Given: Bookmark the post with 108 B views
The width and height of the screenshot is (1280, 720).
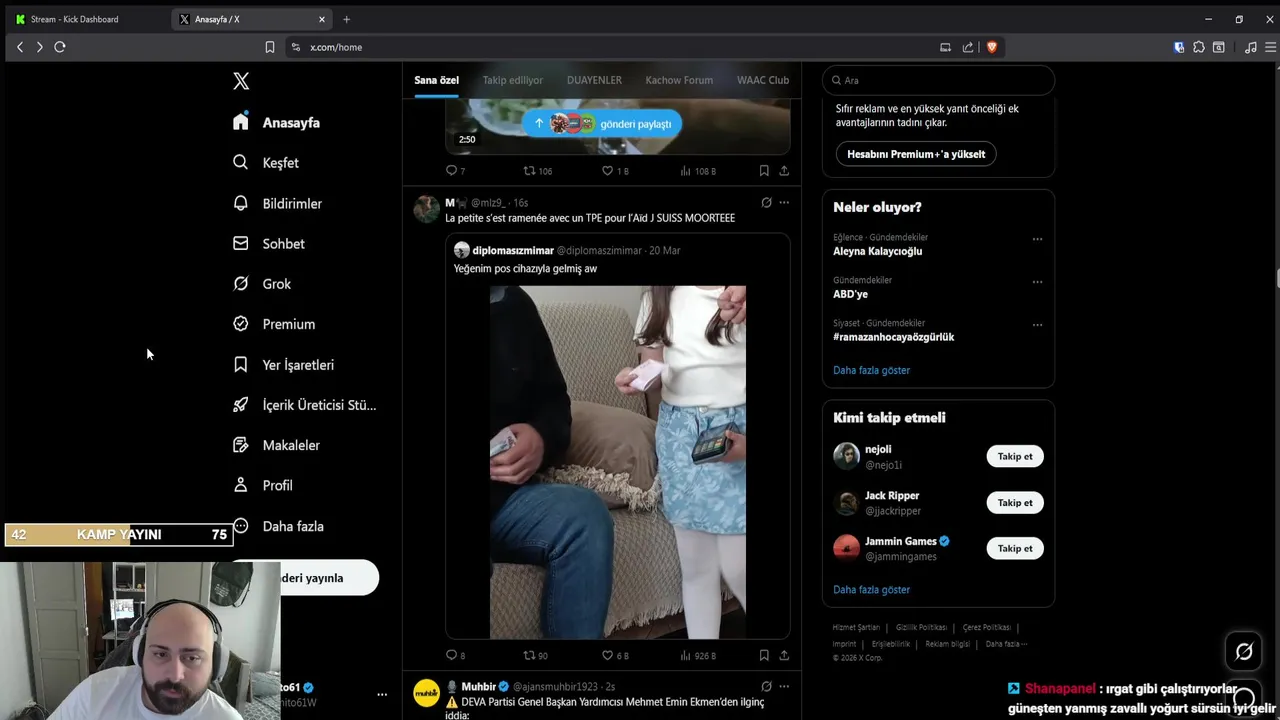Looking at the screenshot, I should tap(764, 171).
